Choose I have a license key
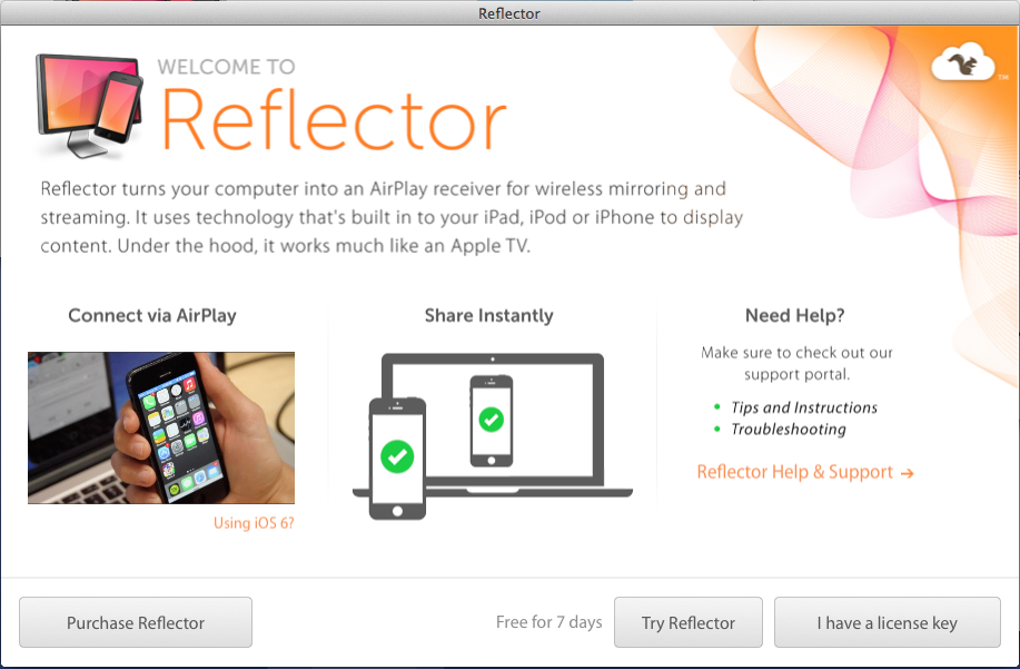Image resolution: width=1020 pixels, height=669 pixels. pyautogui.click(x=887, y=622)
